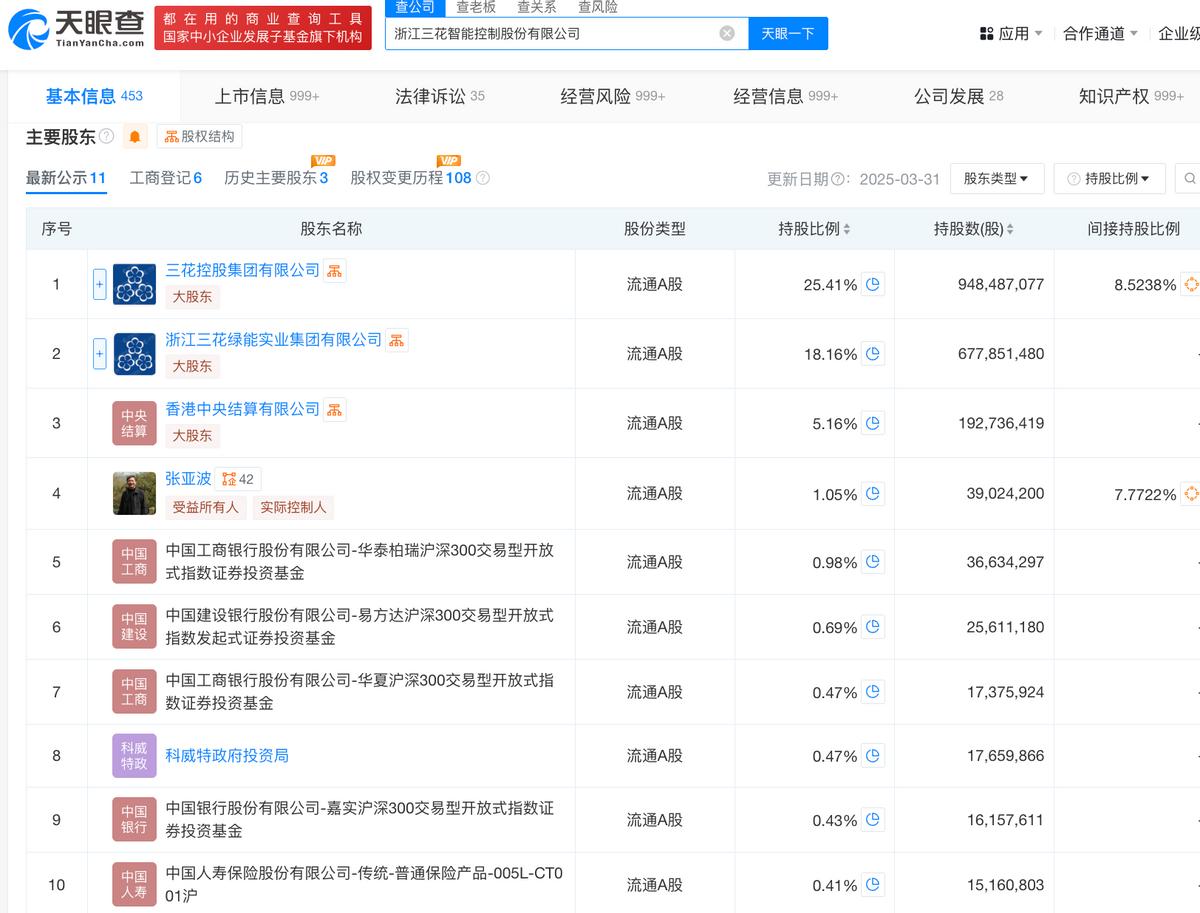Expand row 2 浙江三花绿能实业 plus button
This screenshot has height=913, width=1200.
pos(99,353)
